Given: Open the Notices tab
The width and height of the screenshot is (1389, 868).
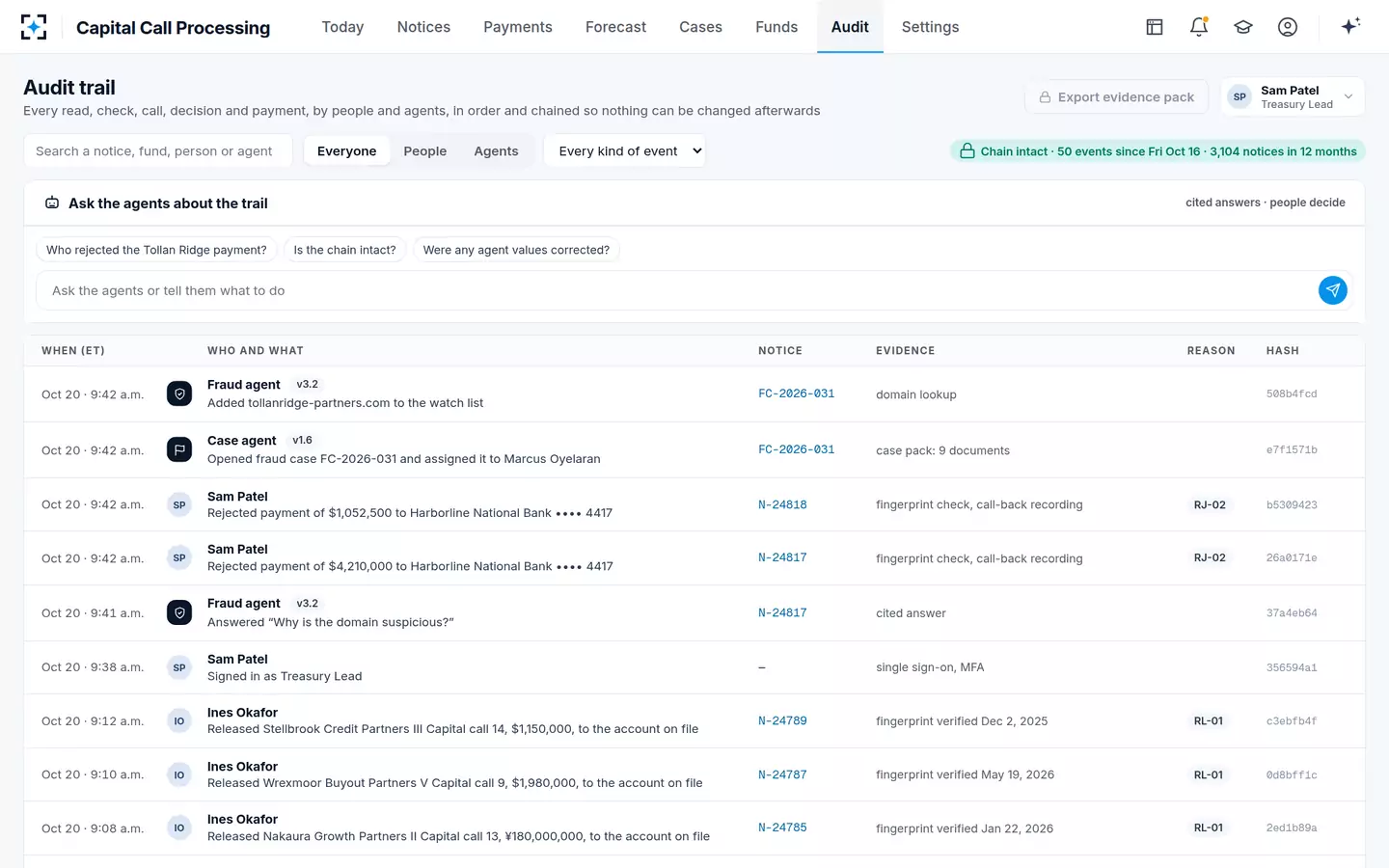Looking at the screenshot, I should tap(423, 27).
